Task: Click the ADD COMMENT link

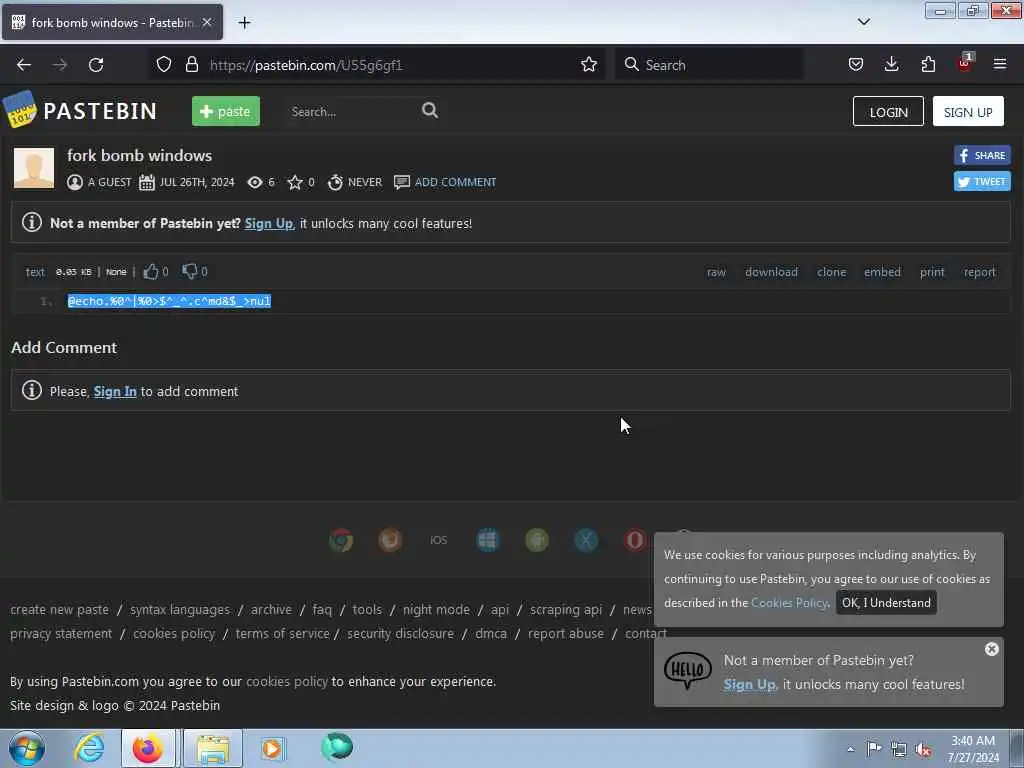Action: tap(455, 182)
